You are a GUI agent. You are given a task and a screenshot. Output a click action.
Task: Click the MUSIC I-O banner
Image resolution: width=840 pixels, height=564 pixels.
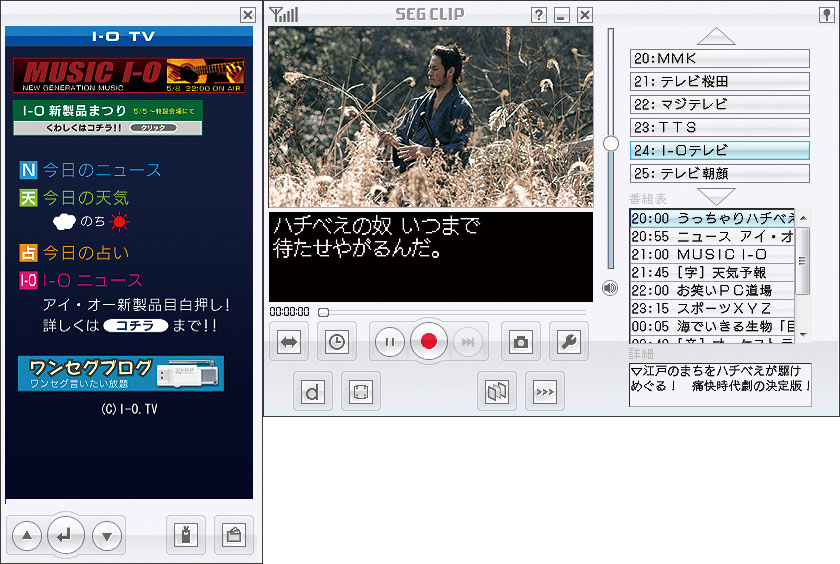click(129, 76)
